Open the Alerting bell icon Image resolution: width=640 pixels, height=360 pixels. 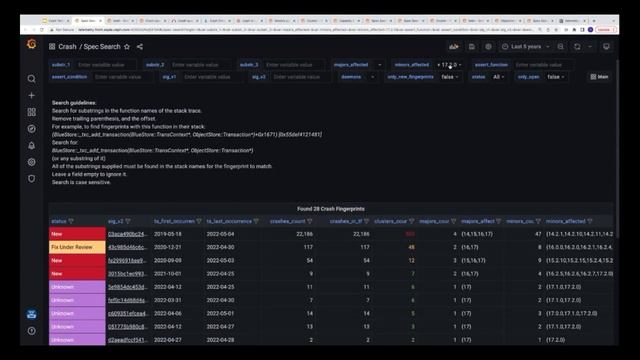click(31, 145)
